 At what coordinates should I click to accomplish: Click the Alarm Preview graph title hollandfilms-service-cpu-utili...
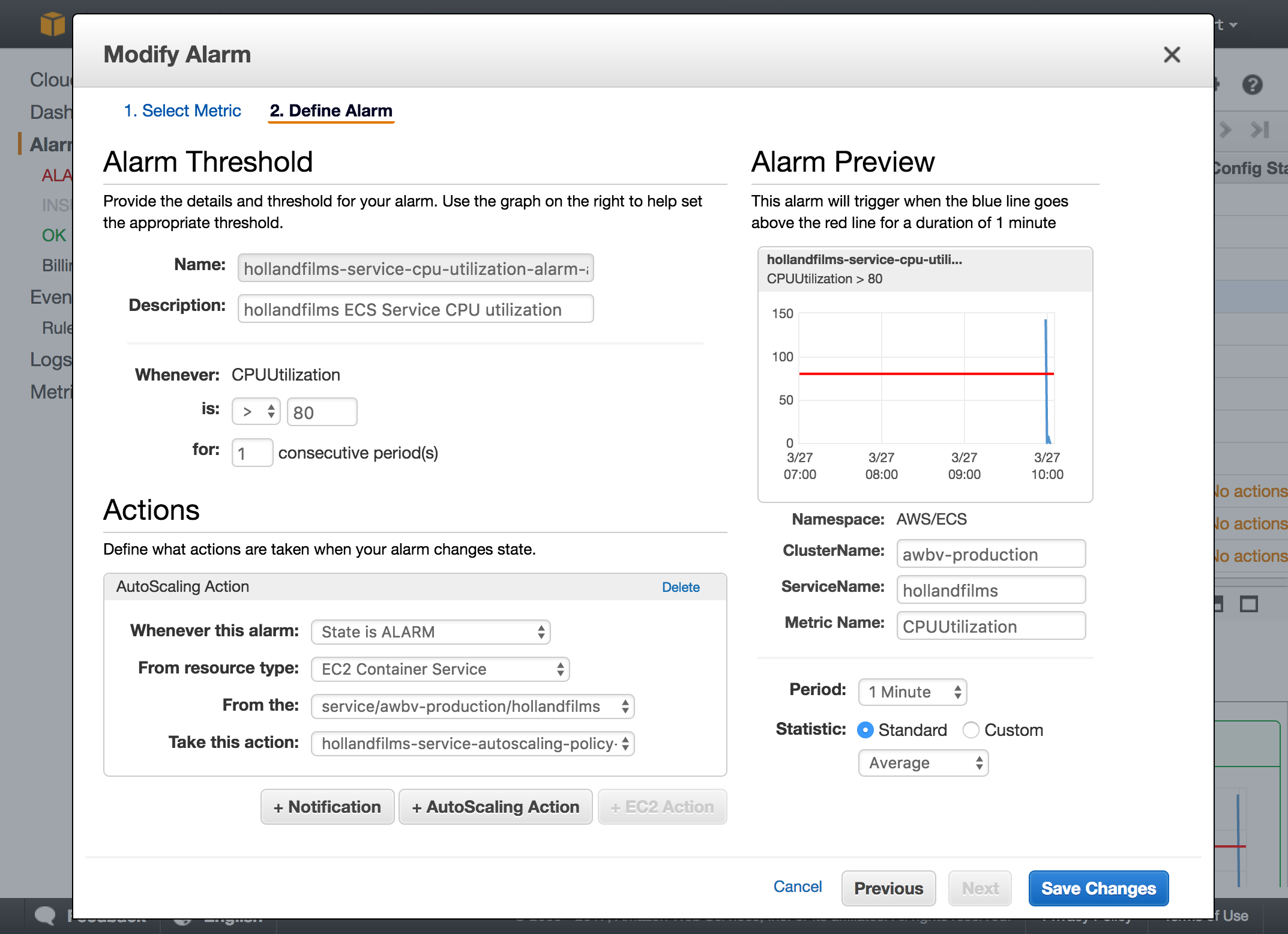pos(864,259)
